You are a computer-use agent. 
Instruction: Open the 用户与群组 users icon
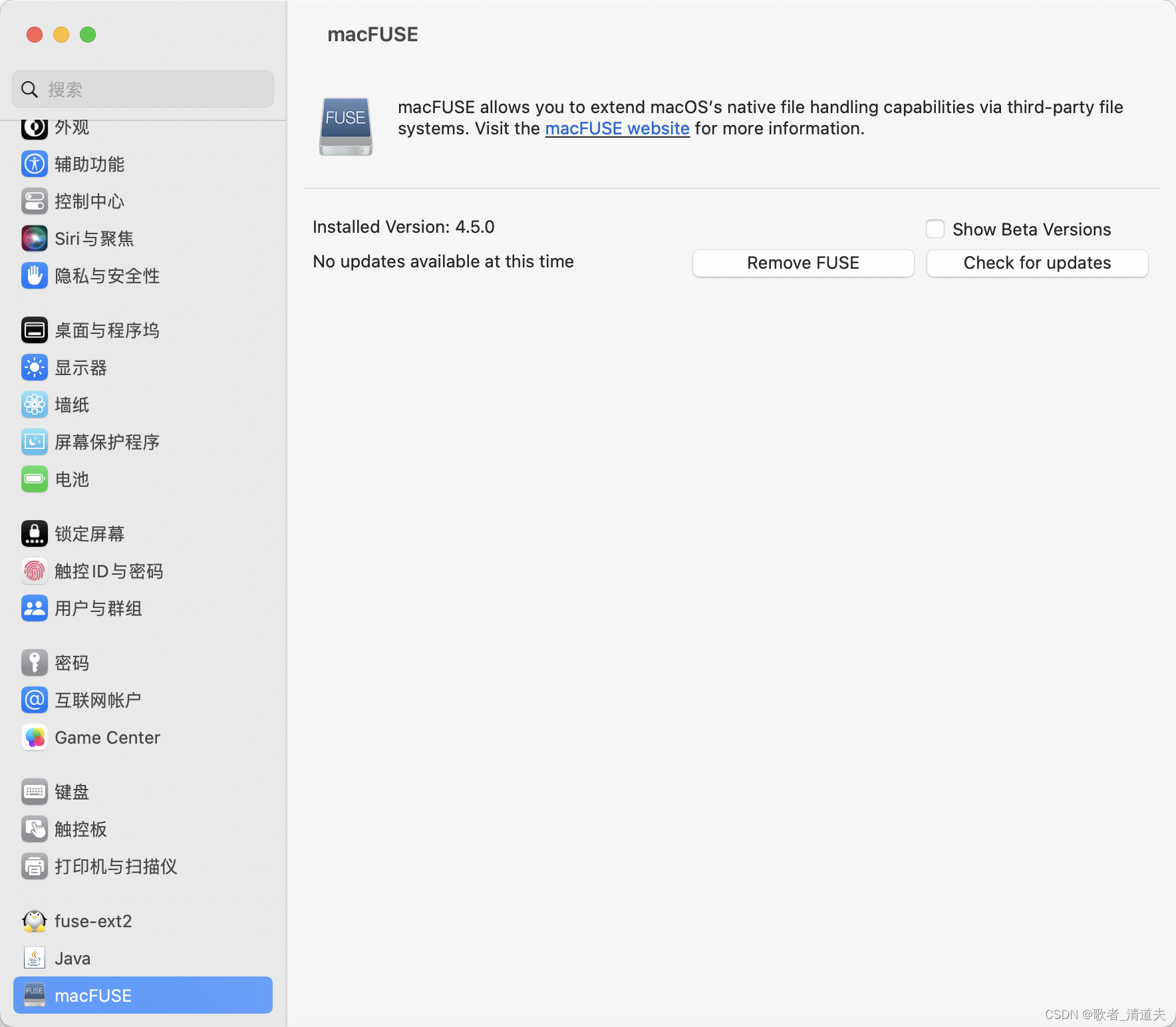(x=35, y=608)
